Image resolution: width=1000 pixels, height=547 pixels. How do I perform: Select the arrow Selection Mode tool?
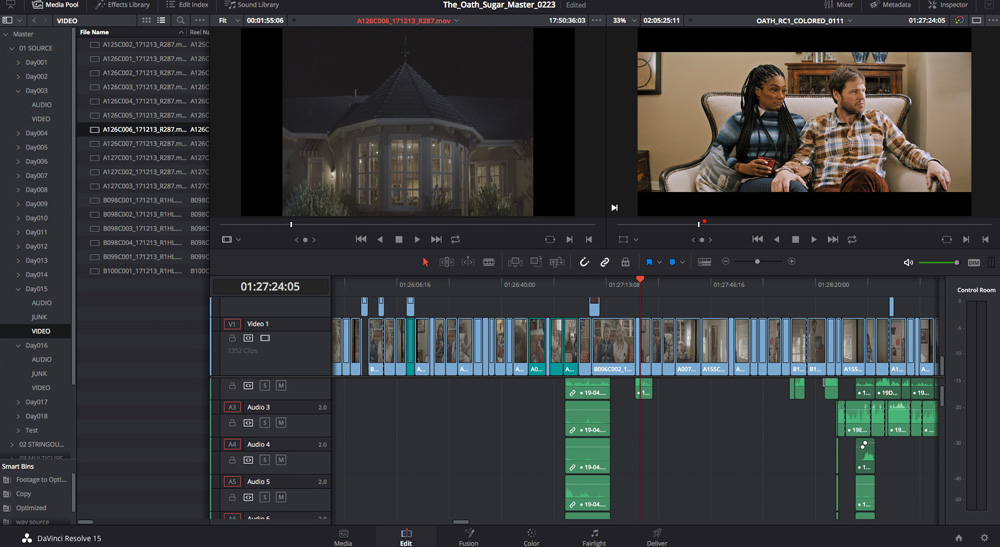(x=425, y=262)
